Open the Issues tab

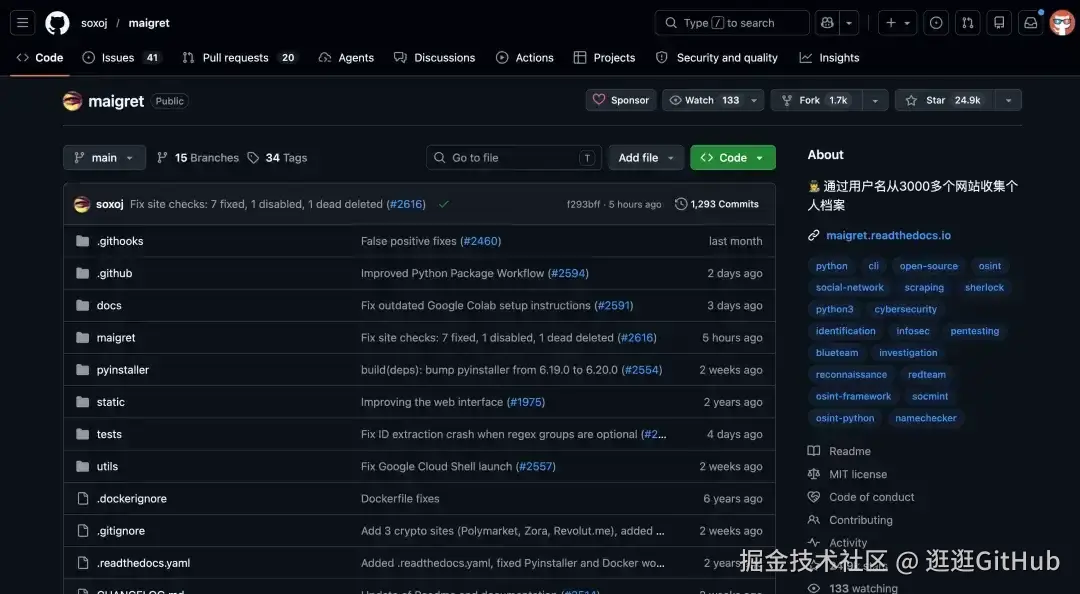coord(121,58)
